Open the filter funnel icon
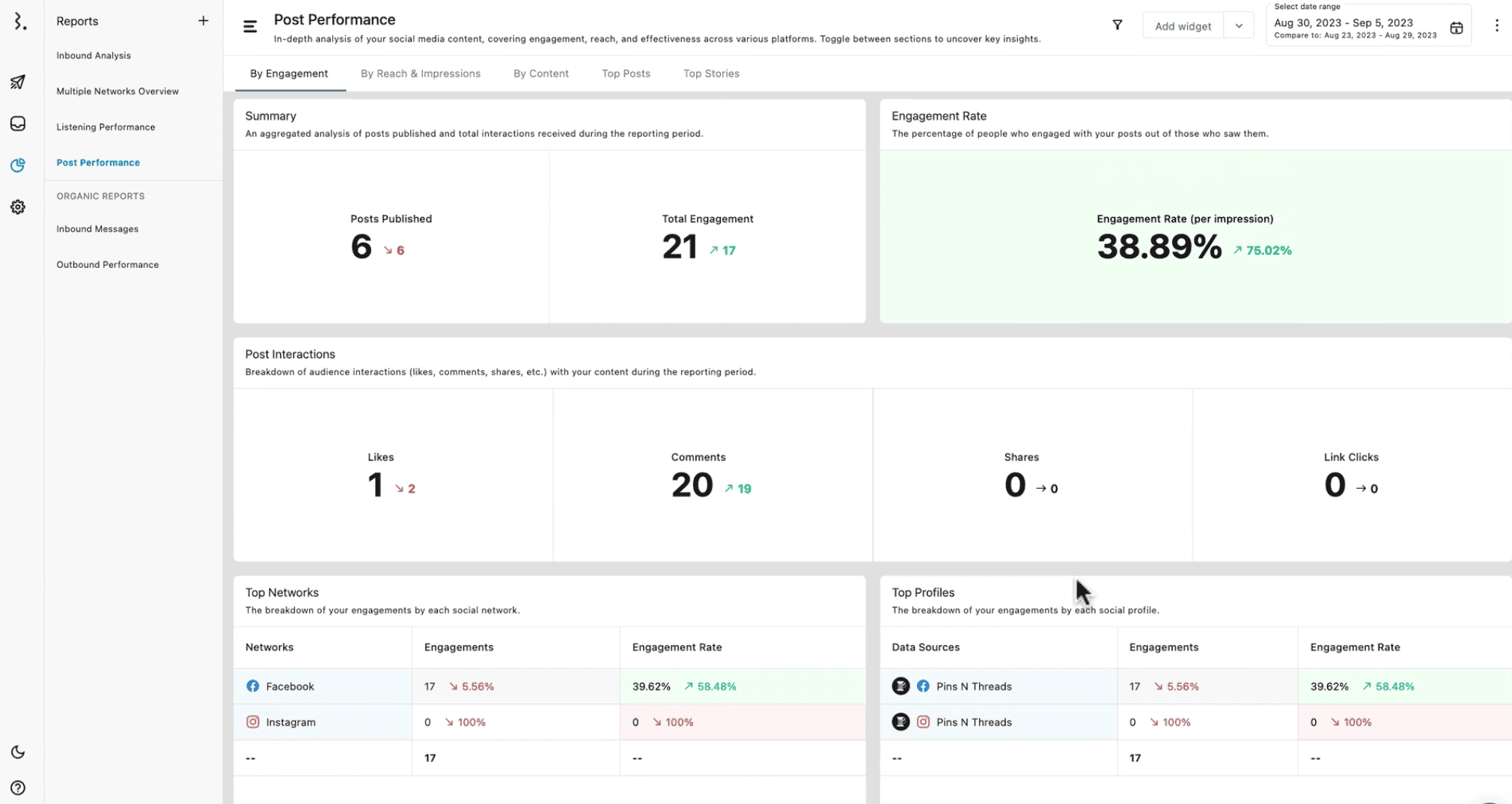Image resolution: width=1512 pixels, height=804 pixels. tap(1117, 25)
